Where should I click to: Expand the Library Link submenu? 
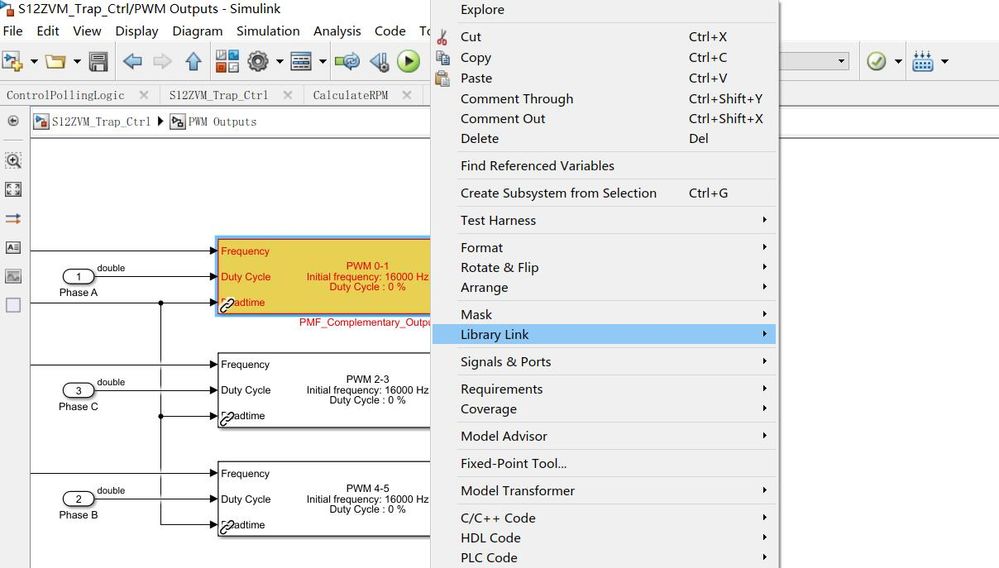pyautogui.click(x=604, y=334)
